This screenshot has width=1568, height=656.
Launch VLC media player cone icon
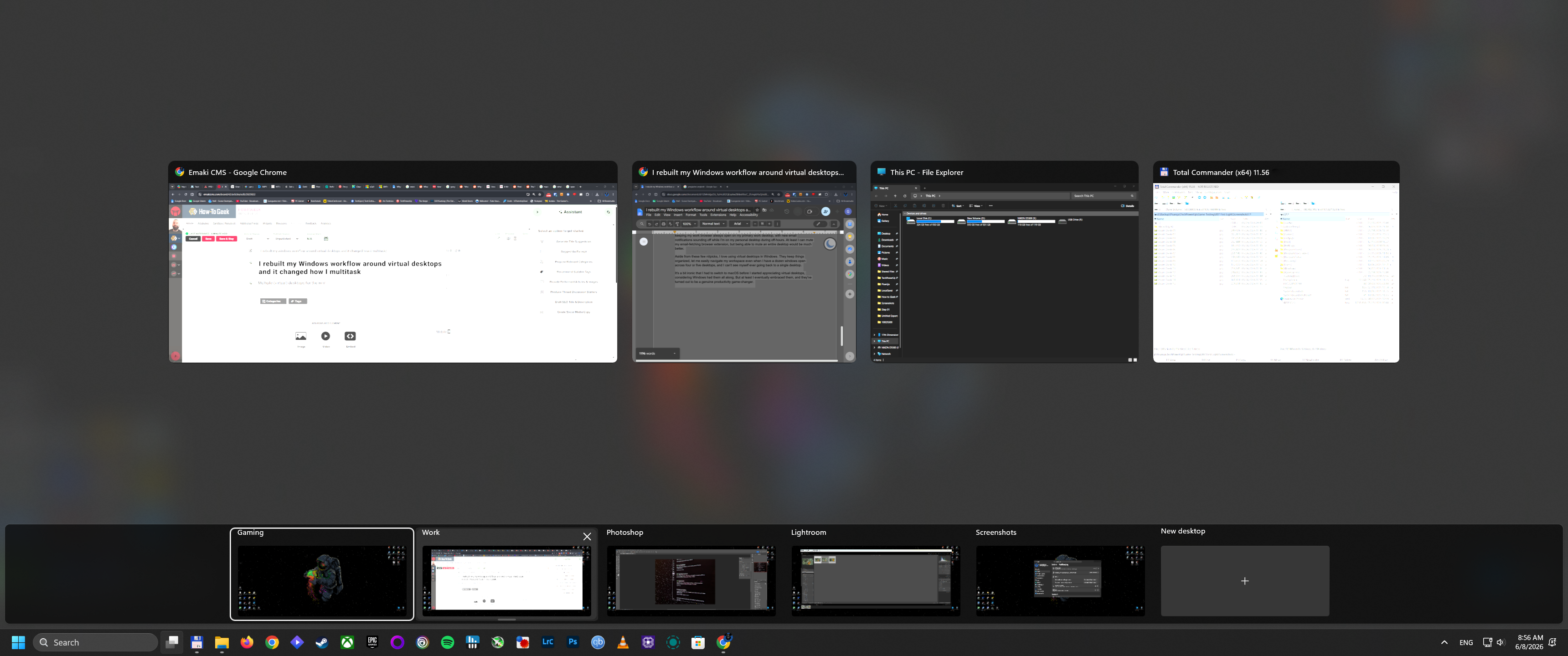(623, 642)
